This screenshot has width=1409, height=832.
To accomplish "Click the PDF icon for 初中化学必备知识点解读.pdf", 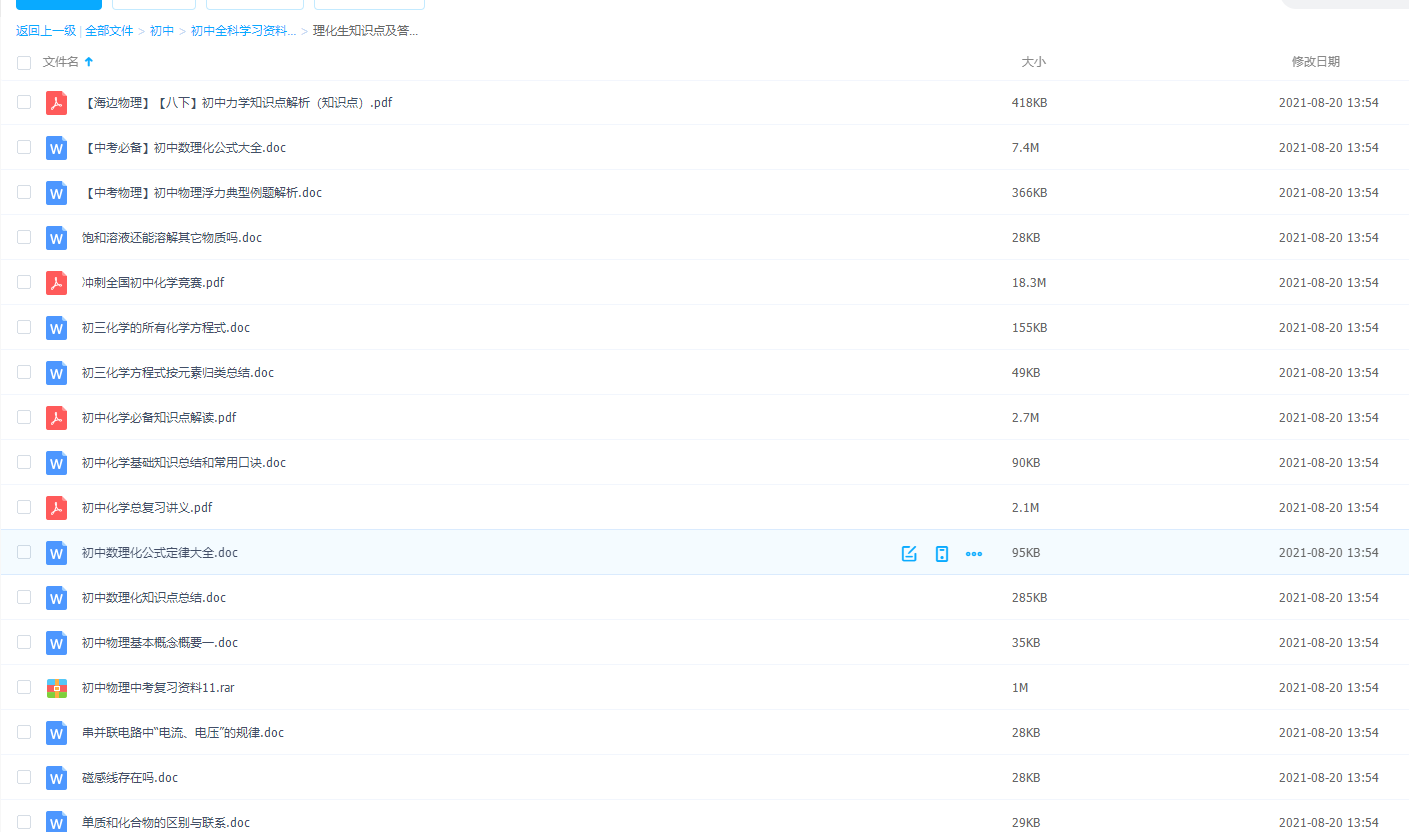I will (x=56, y=418).
